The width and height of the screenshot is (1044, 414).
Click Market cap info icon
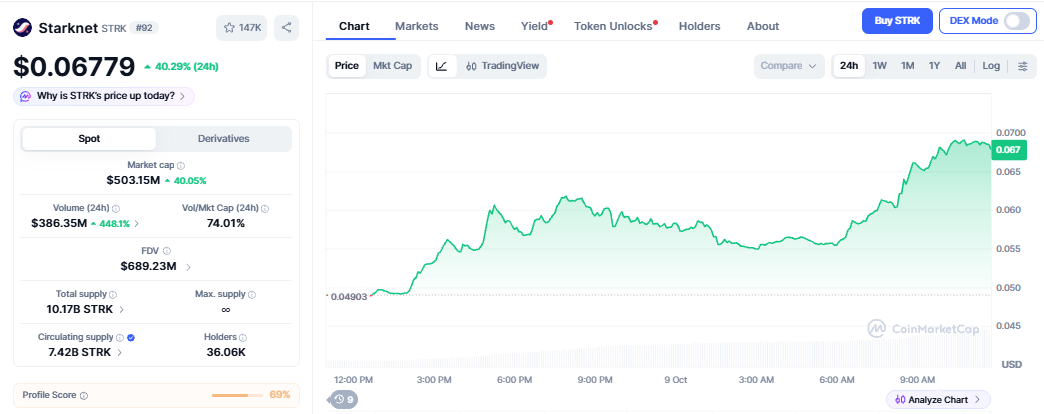point(181,165)
